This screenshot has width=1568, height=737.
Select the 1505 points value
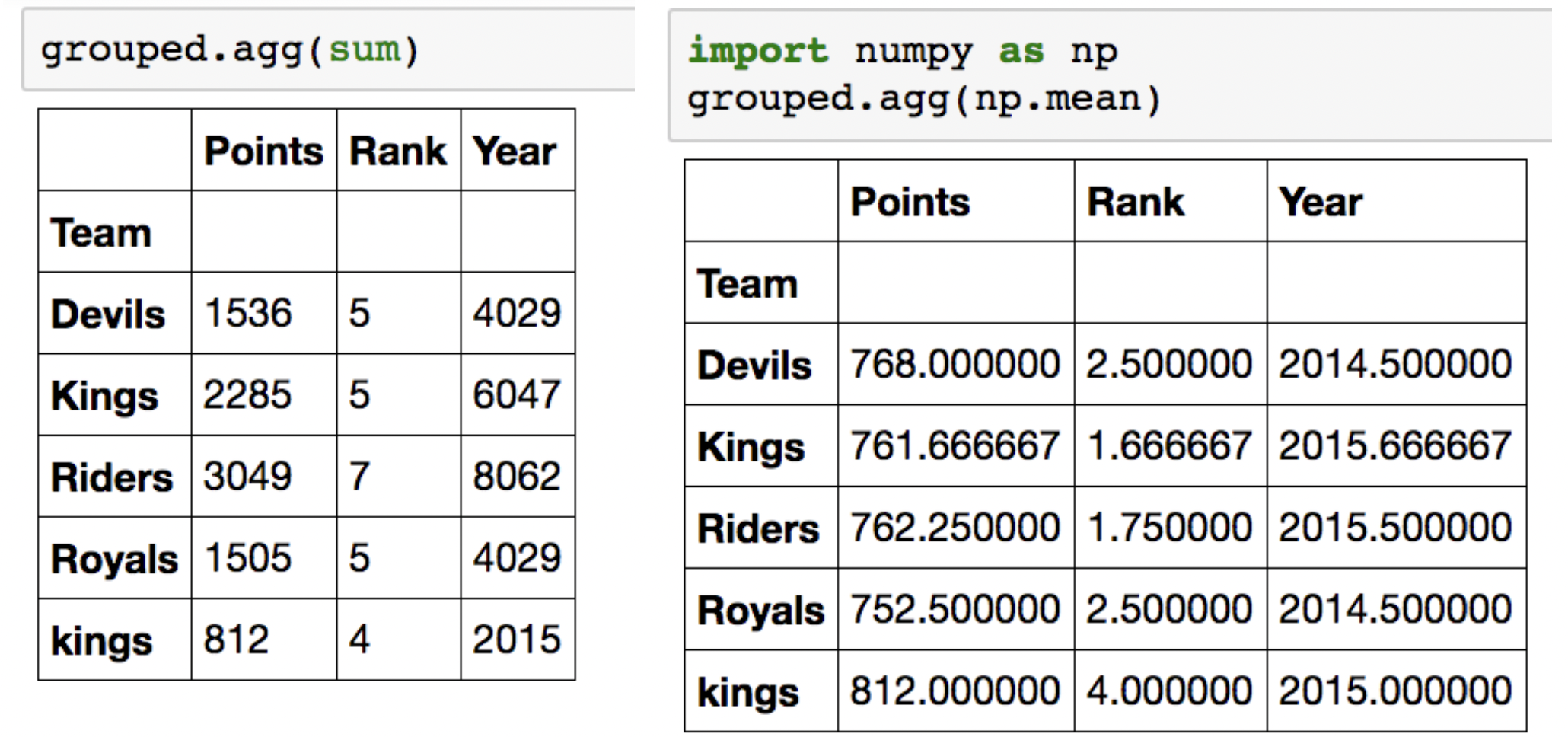click(x=247, y=558)
